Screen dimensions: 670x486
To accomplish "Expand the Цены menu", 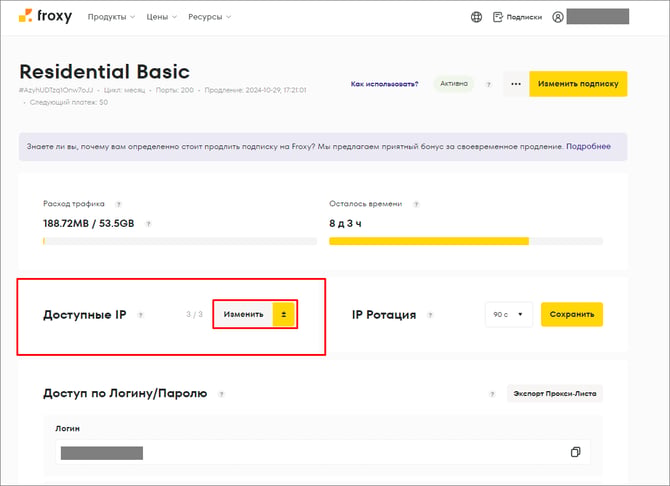I will 161,17.
